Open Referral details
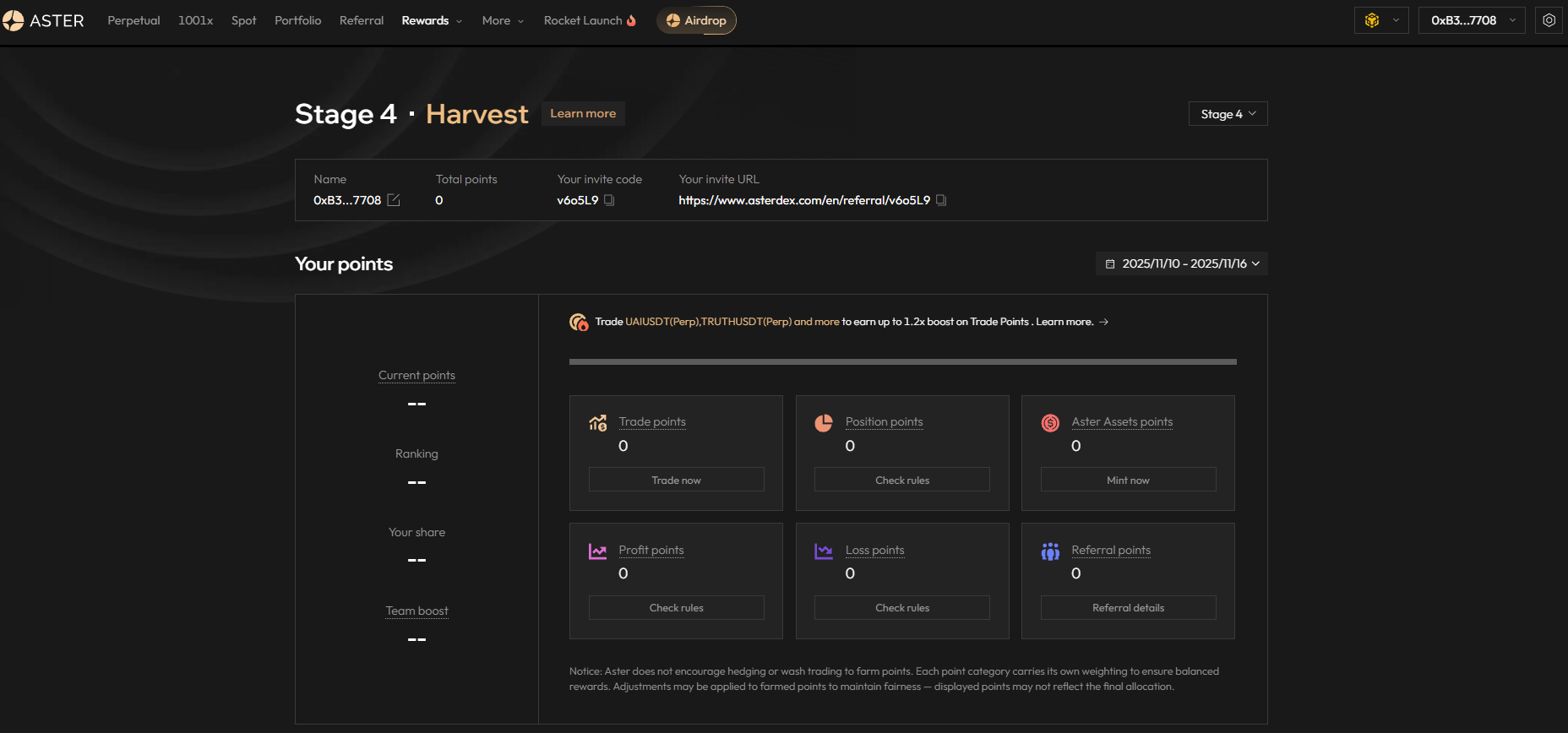 pyautogui.click(x=1128, y=608)
